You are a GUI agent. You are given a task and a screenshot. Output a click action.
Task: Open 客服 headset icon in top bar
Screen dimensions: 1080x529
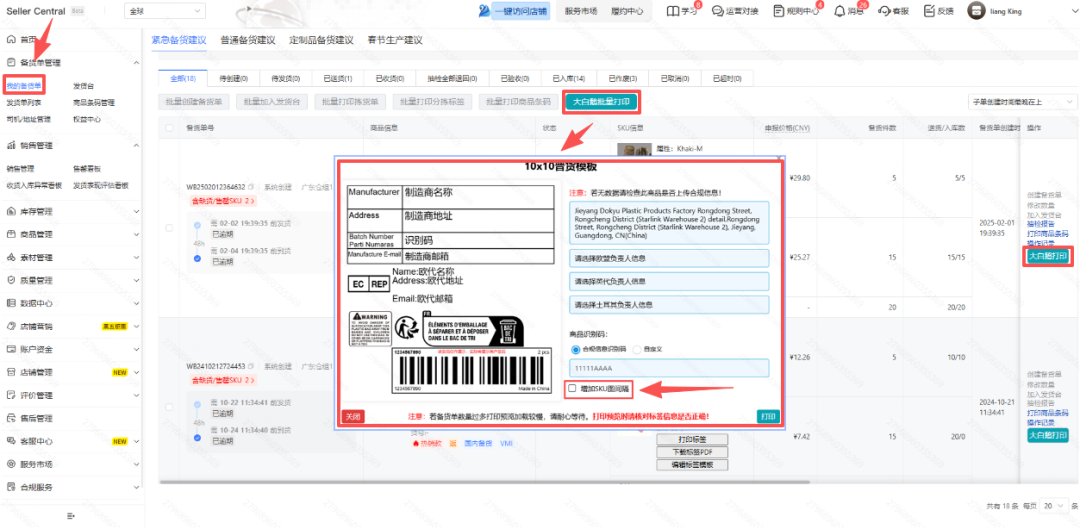point(884,11)
